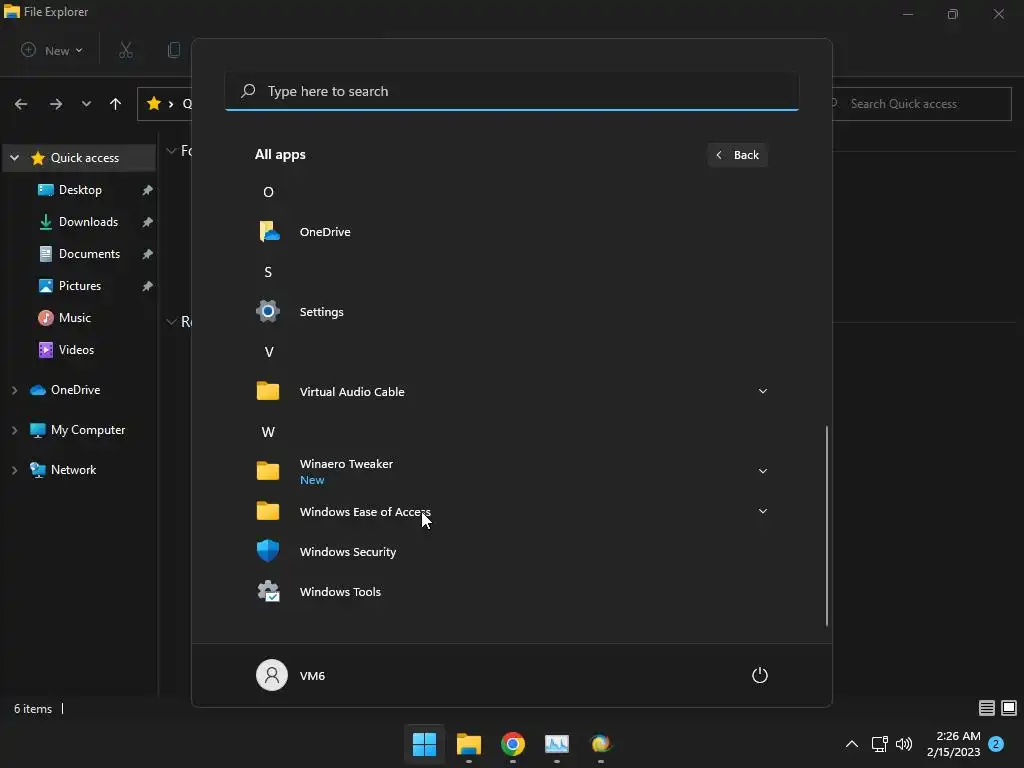The image size is (1024, 768).
Task: Select Desktop in Quick access
Action: coord(80,190)
